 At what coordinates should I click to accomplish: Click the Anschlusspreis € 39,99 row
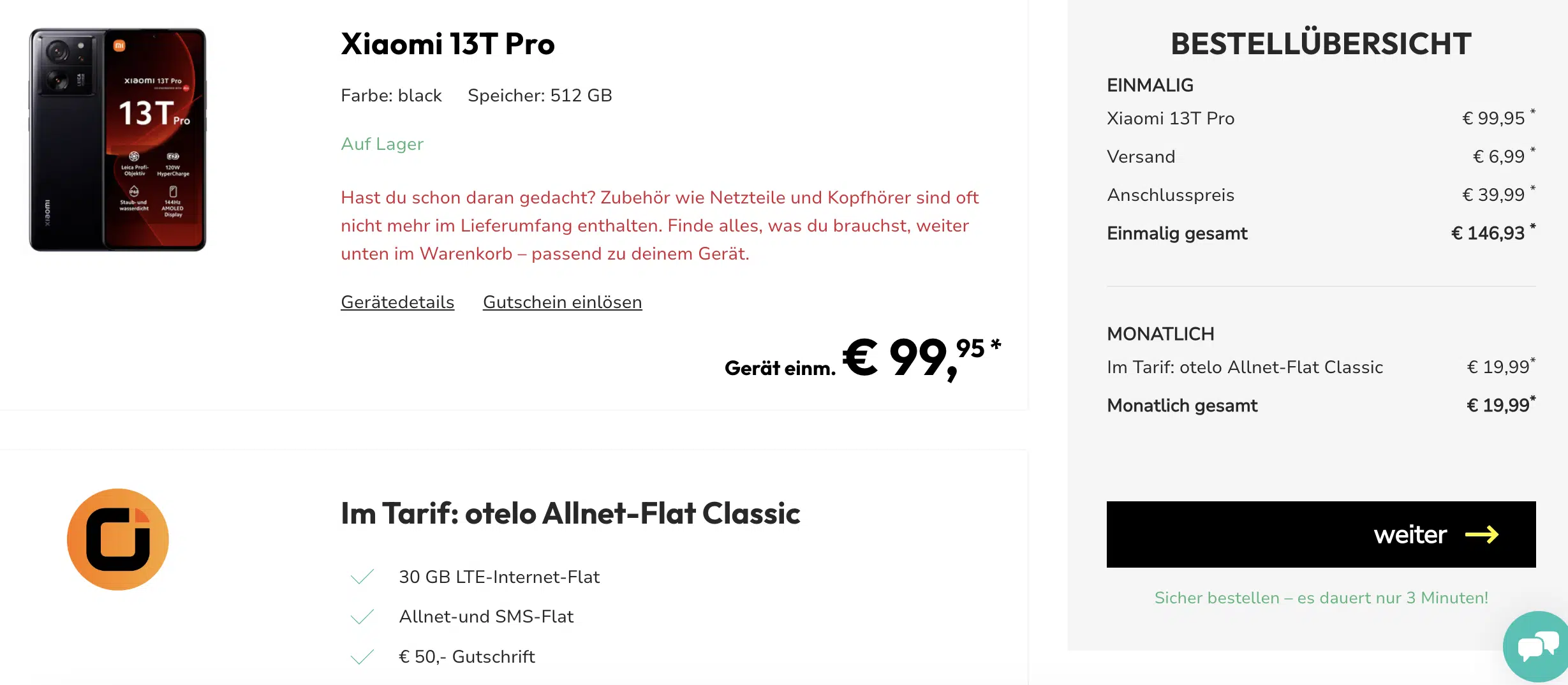click(x=1320, y=195)
